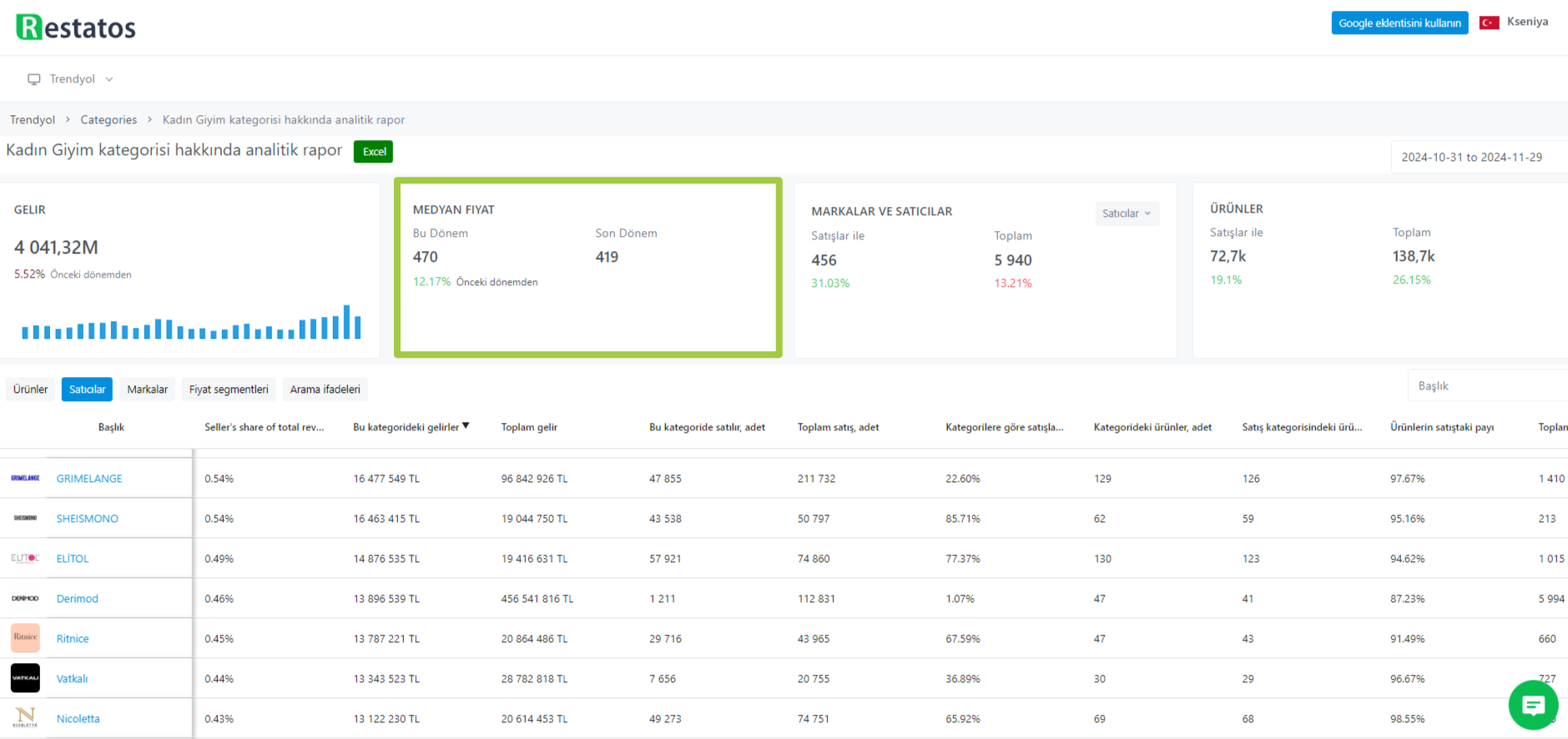Select the Satıcılar tab
Viewport: 1568px width, 739px height.
pyautogui.click(x=87, y=390)
